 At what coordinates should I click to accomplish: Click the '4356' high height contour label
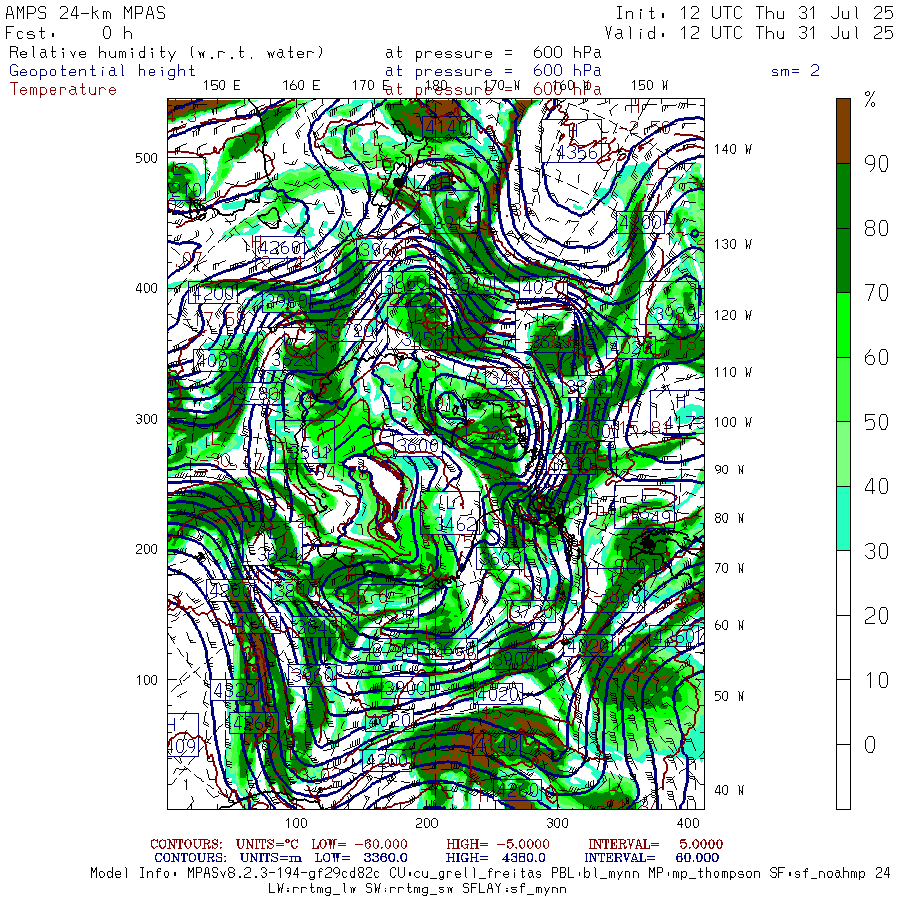[577, 153]
